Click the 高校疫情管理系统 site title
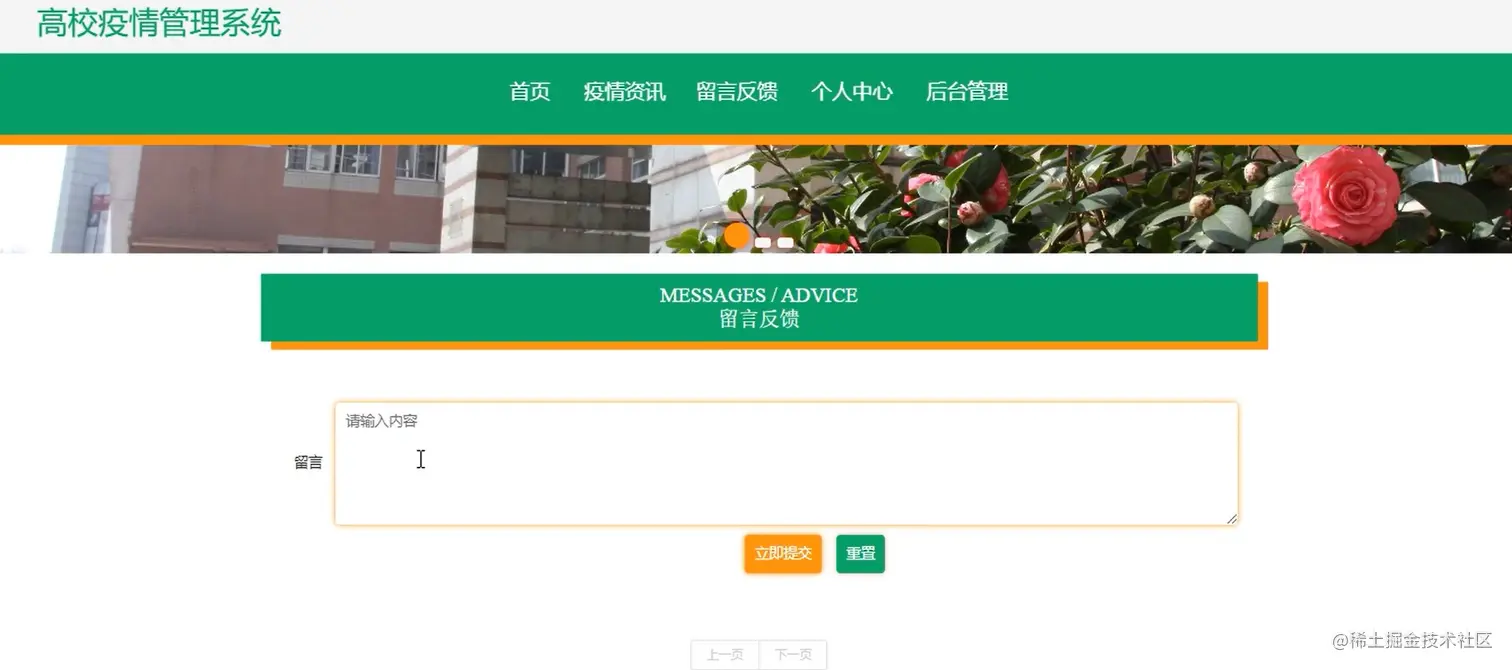The image size is (1512, 670). click(160, 23)
